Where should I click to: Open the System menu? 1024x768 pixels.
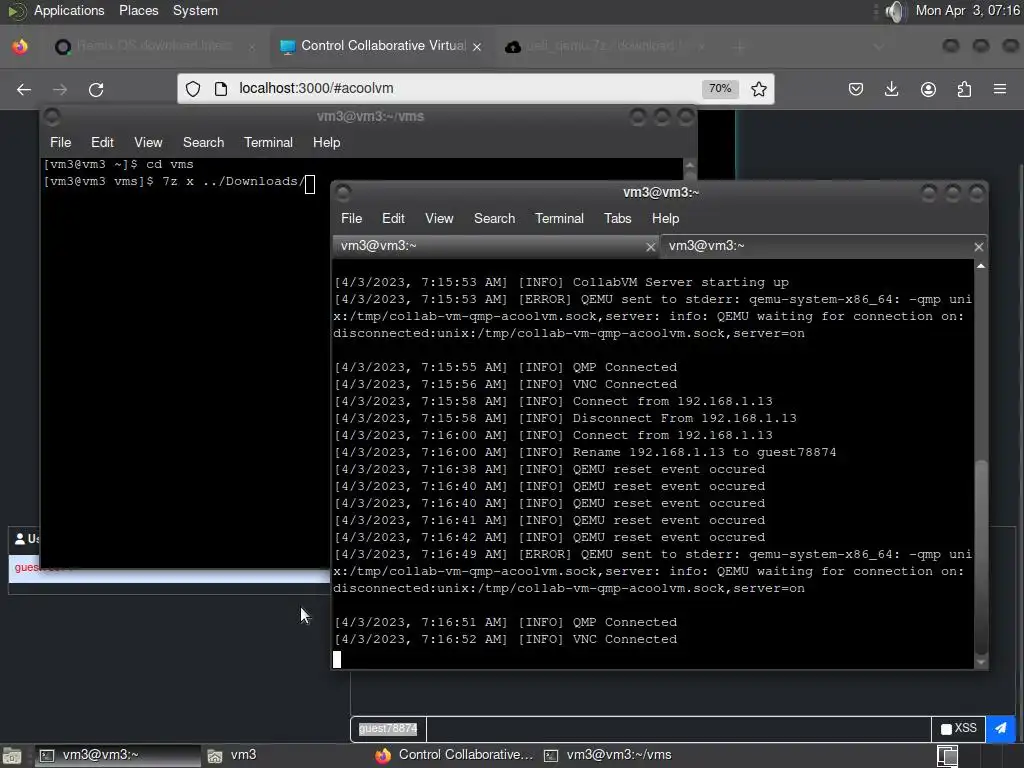pyautogui.click(x=195, y=10)
